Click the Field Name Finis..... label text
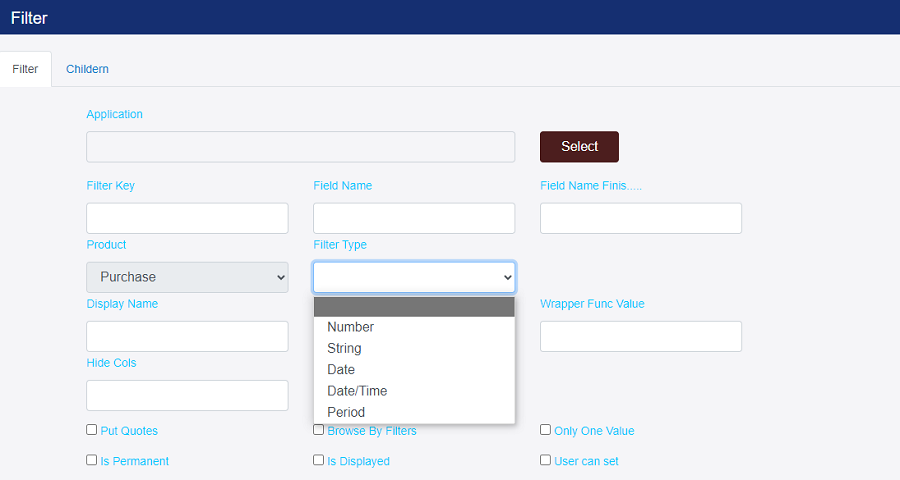 click(591, 185)
